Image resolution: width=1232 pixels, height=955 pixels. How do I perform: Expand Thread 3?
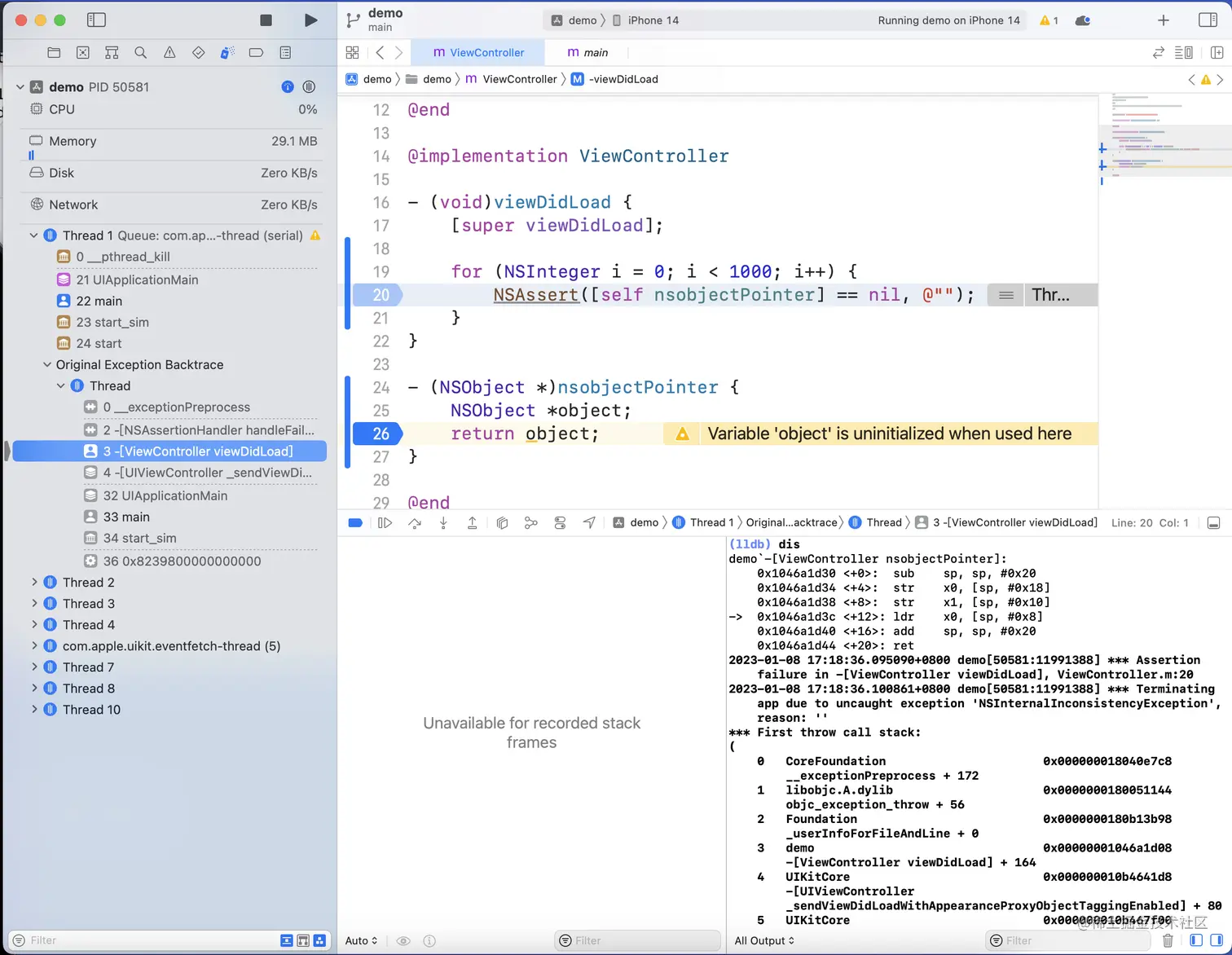coord(34,603)
